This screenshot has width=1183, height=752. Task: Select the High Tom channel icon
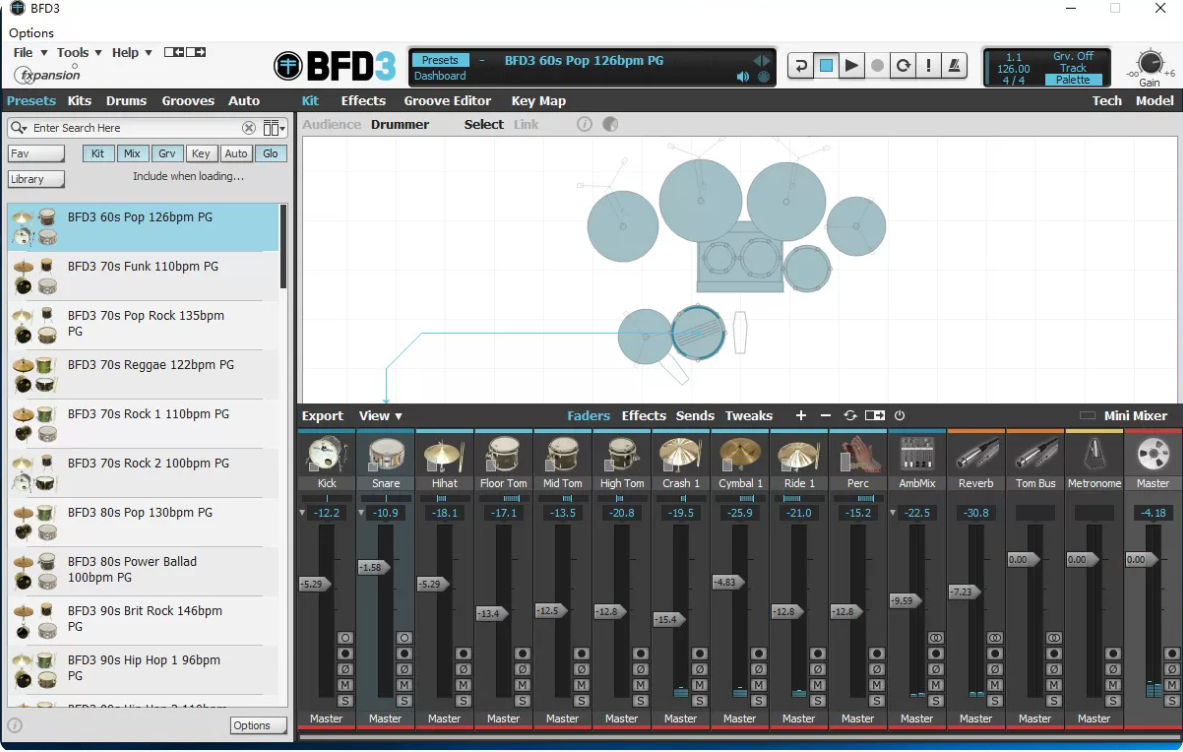(622, 455)
